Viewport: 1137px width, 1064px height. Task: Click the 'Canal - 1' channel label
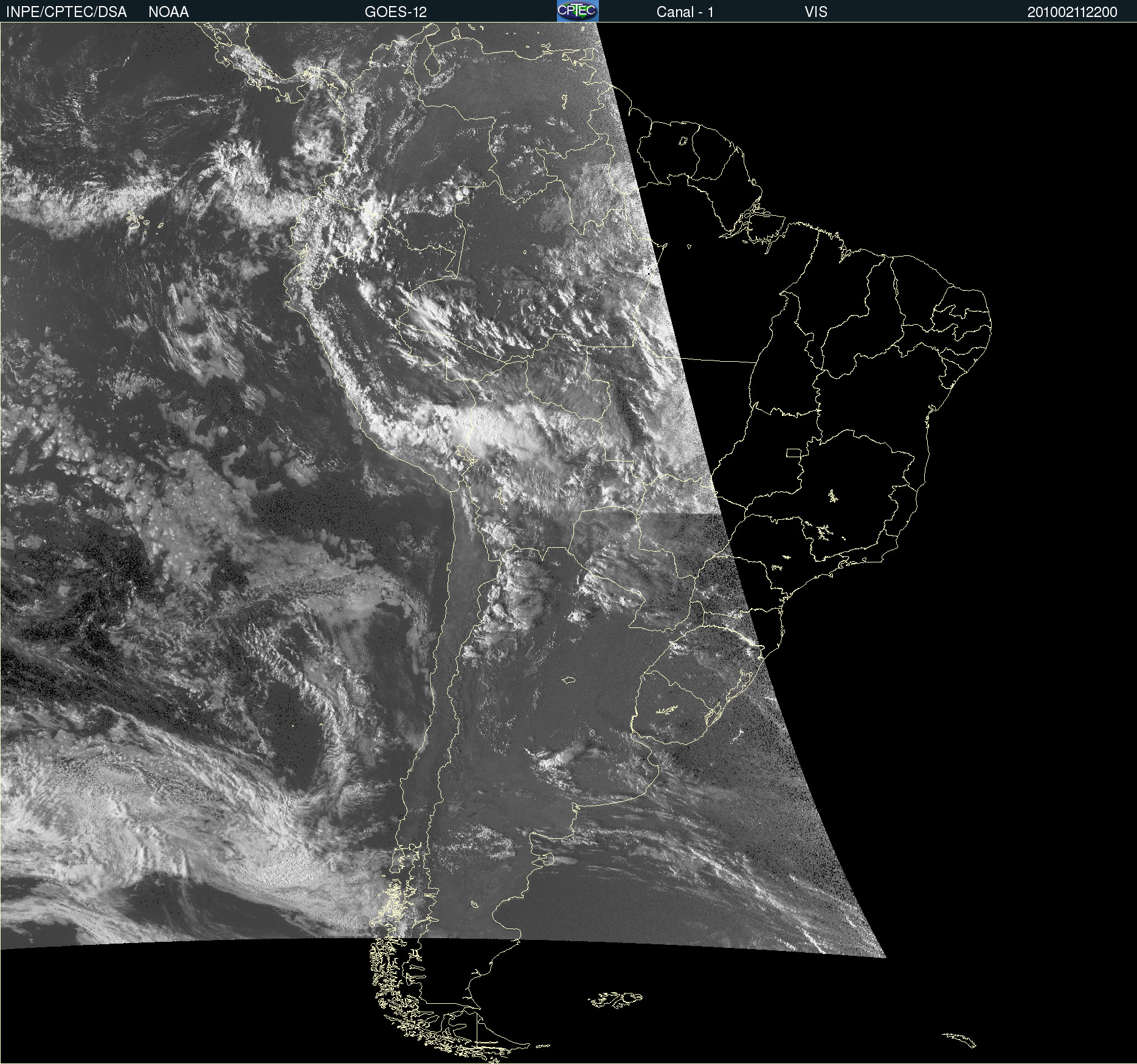pyautogui.click(x=685, y=12)
